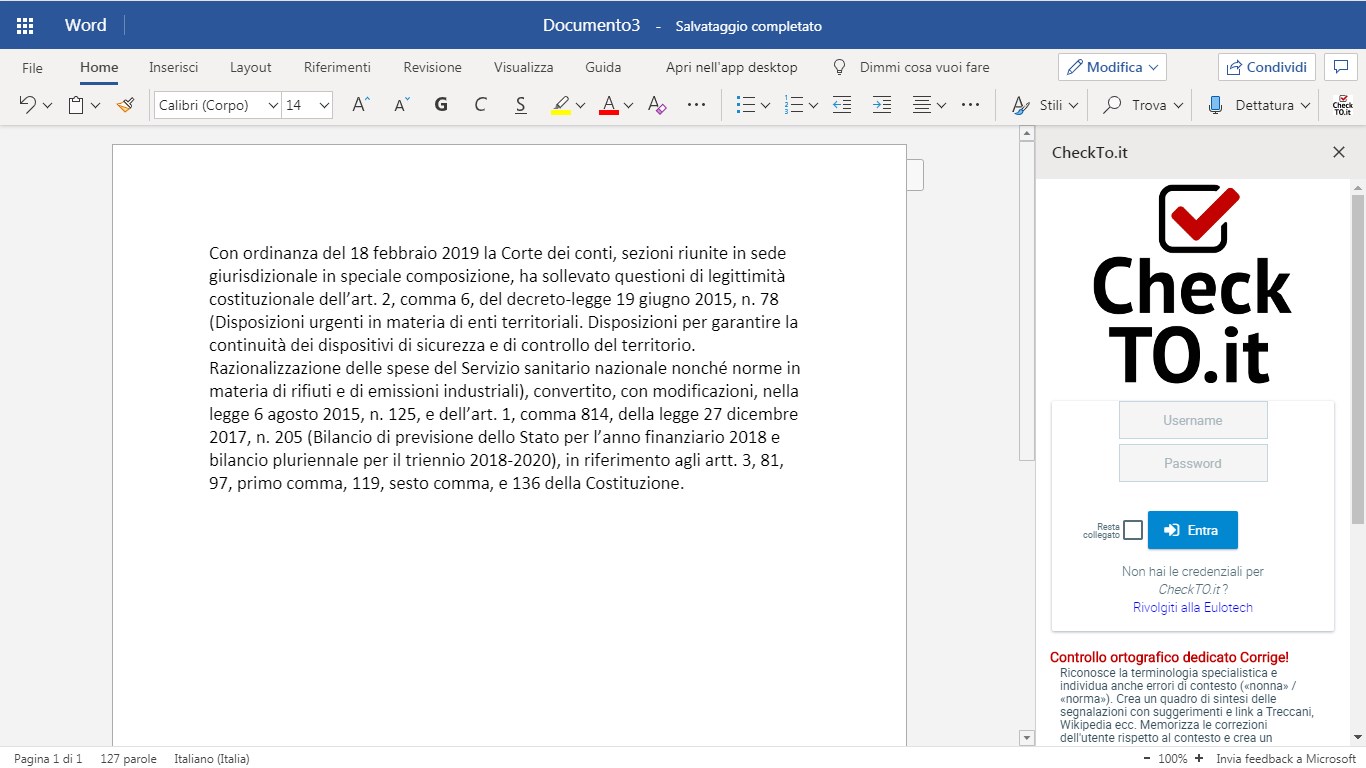Expand the numbering style arrow
This screenshot has width=1366, height=768.
(814, 105)
